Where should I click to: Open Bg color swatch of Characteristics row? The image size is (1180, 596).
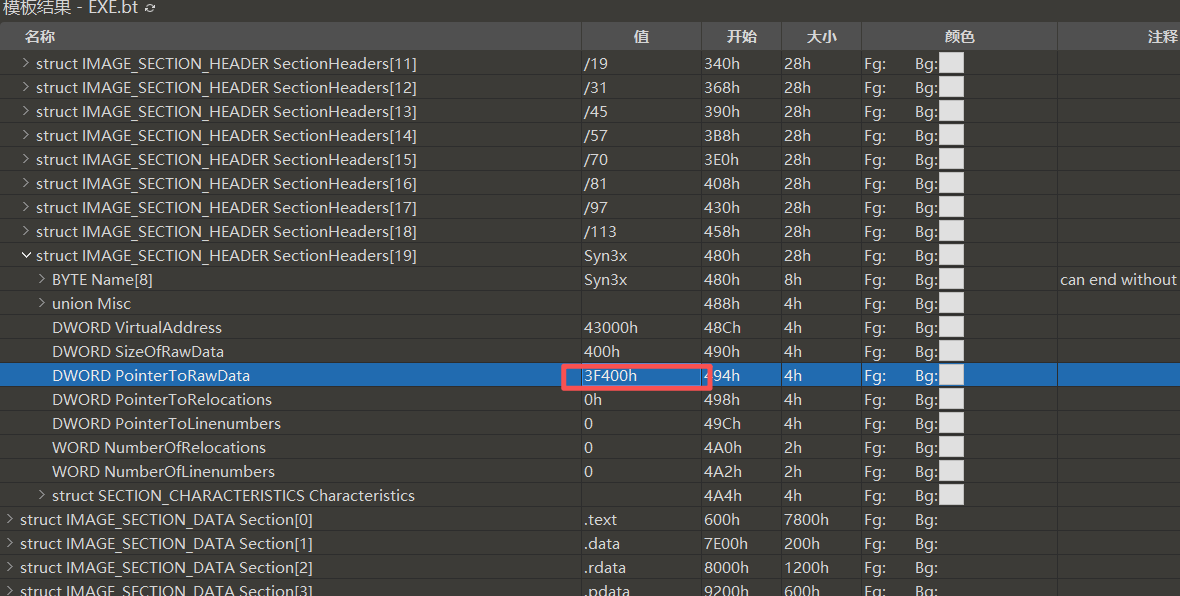951,495
